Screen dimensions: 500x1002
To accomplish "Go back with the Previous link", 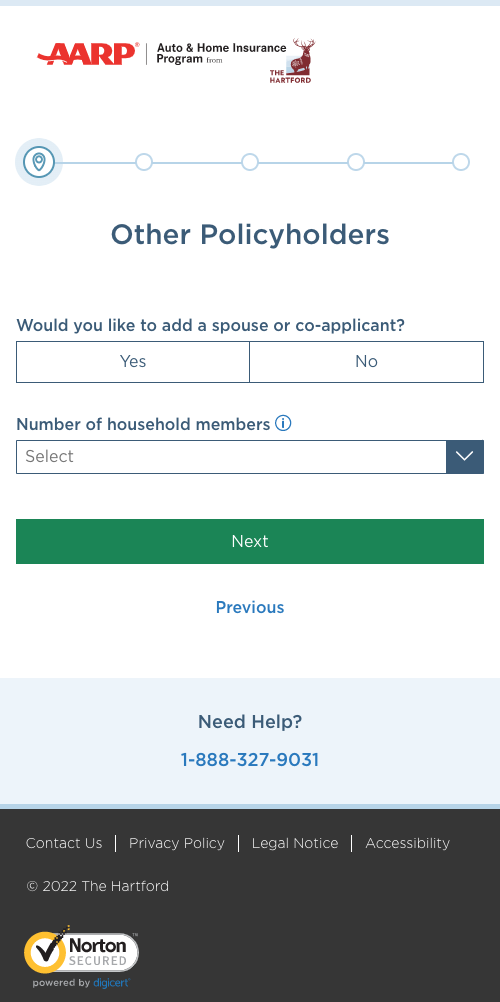I will coord(250,607).
